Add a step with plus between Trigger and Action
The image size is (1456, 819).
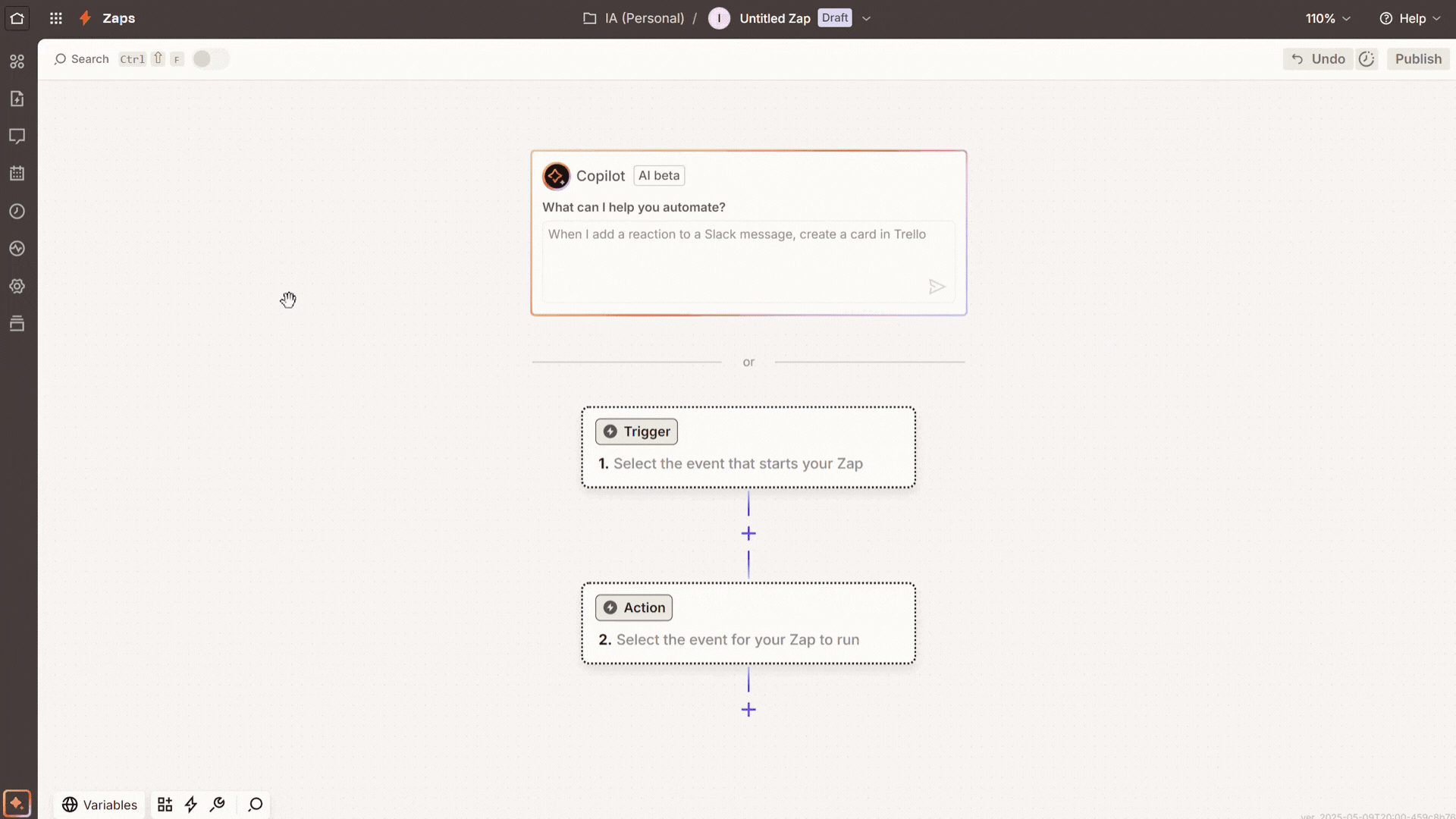click(x=748, y=534)
